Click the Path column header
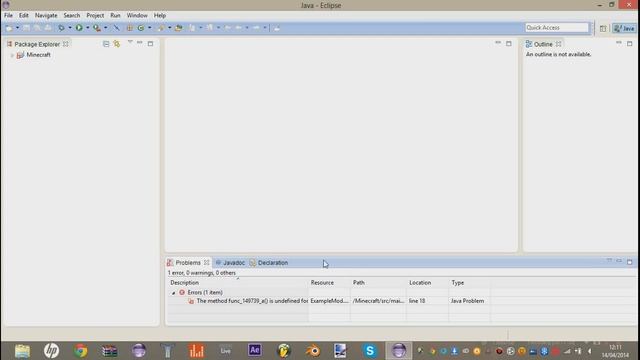Viewport: 640px width, 360px height. 378,282
